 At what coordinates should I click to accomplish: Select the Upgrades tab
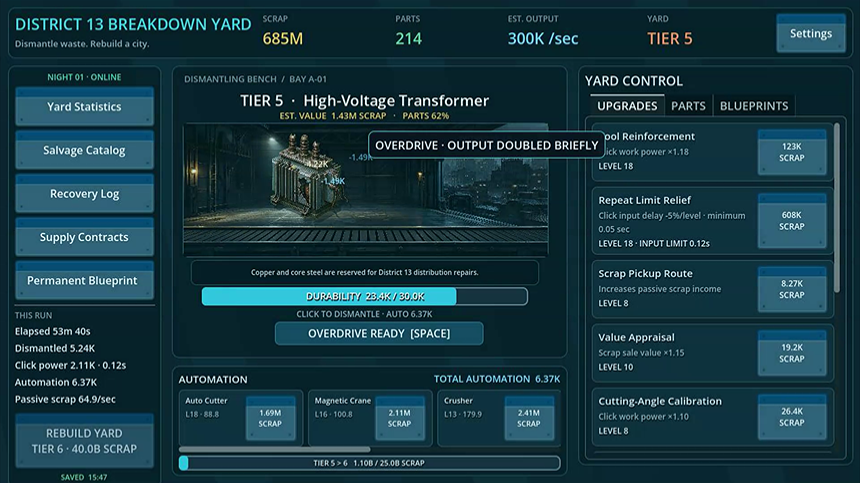(x=627, y=106)
